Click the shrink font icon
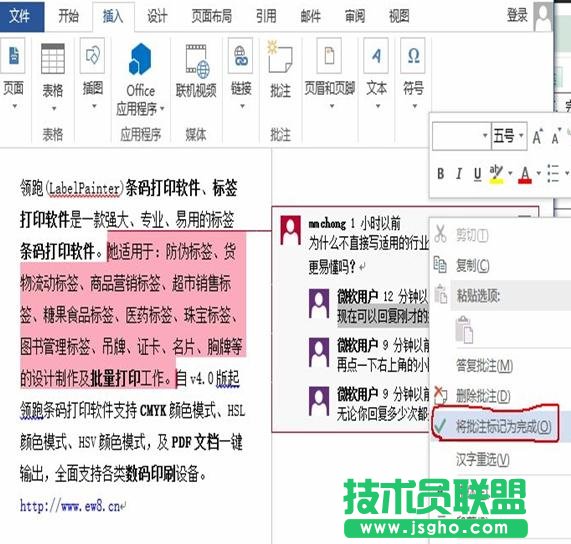The height and width of the screenshot is (544, 571). (x=556, y=136)
